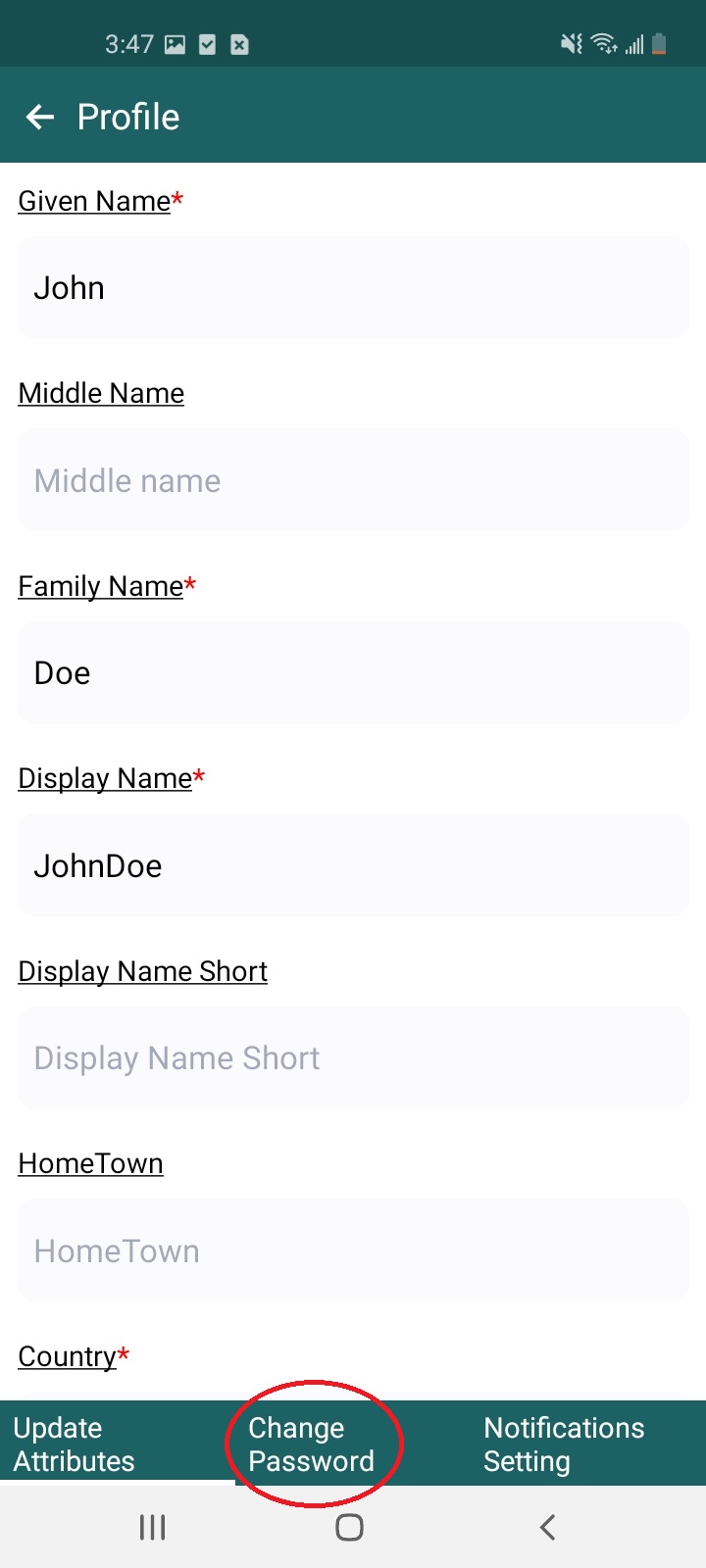Screen dimensions: 706x1568
Task: Click the Given Name field showing John
Action: [x=353, y=287]
